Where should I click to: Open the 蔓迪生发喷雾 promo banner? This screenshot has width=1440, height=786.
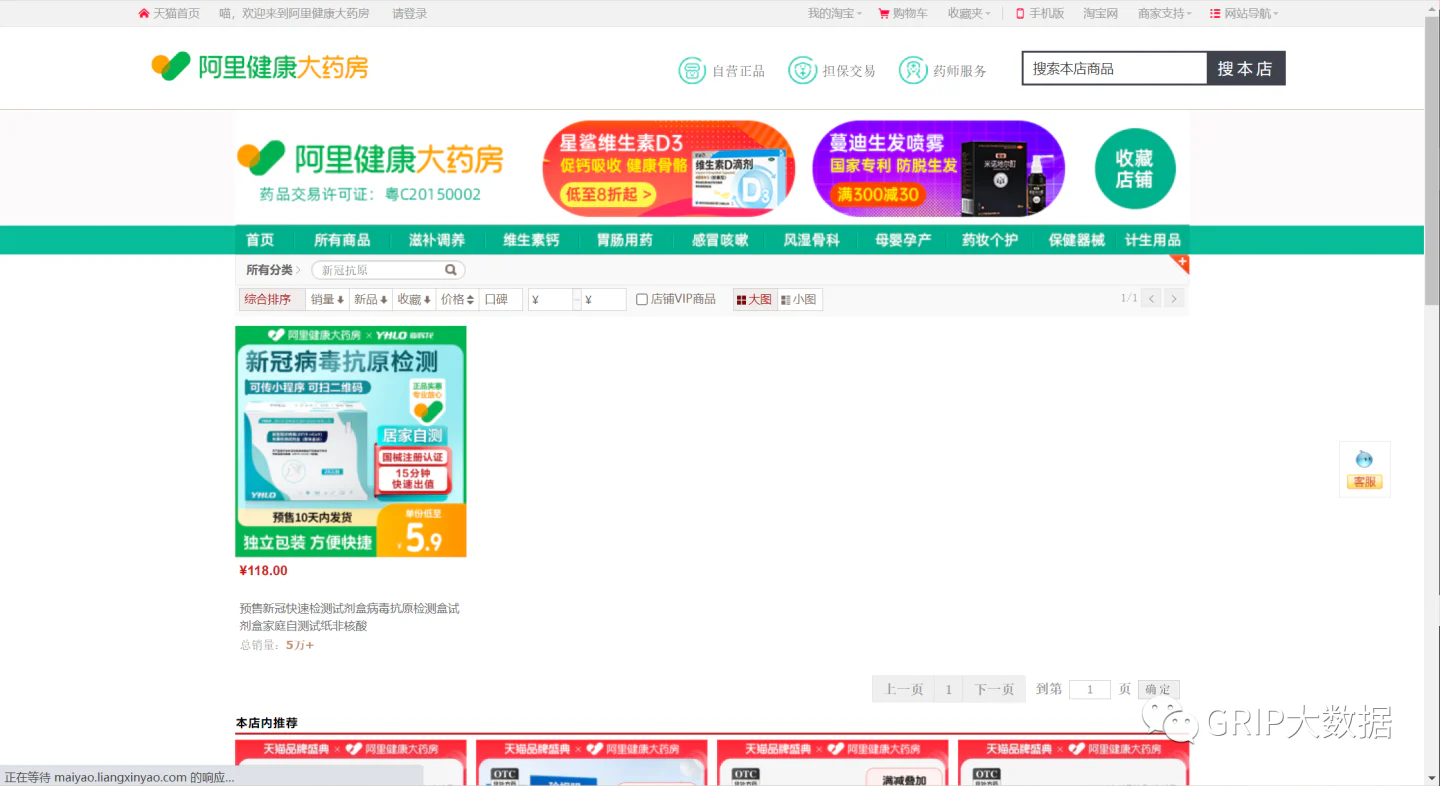click(x=938, y=168)
